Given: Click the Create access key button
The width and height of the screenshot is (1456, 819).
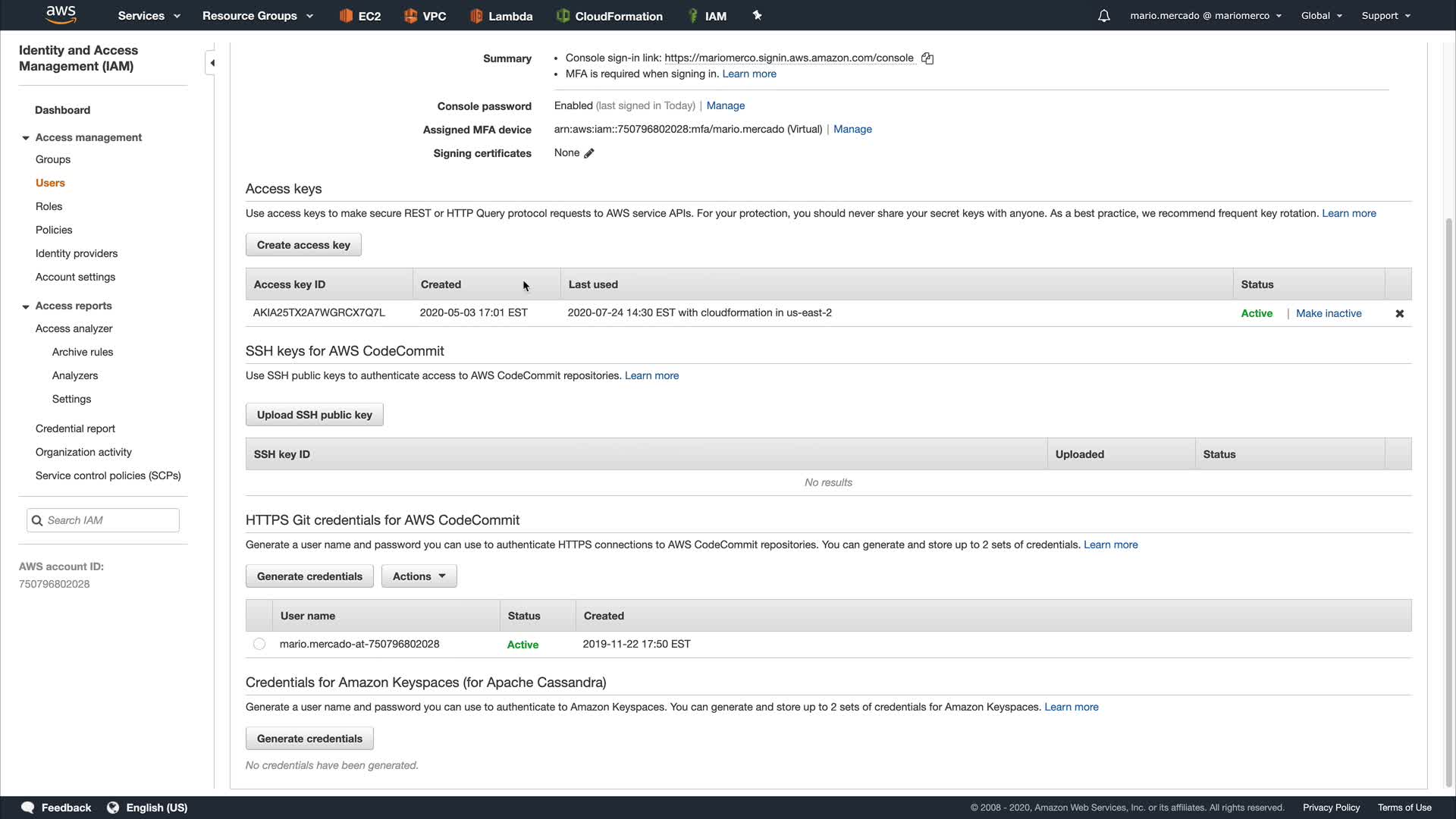Looking at the screenshot, I should tap(303, 245).
